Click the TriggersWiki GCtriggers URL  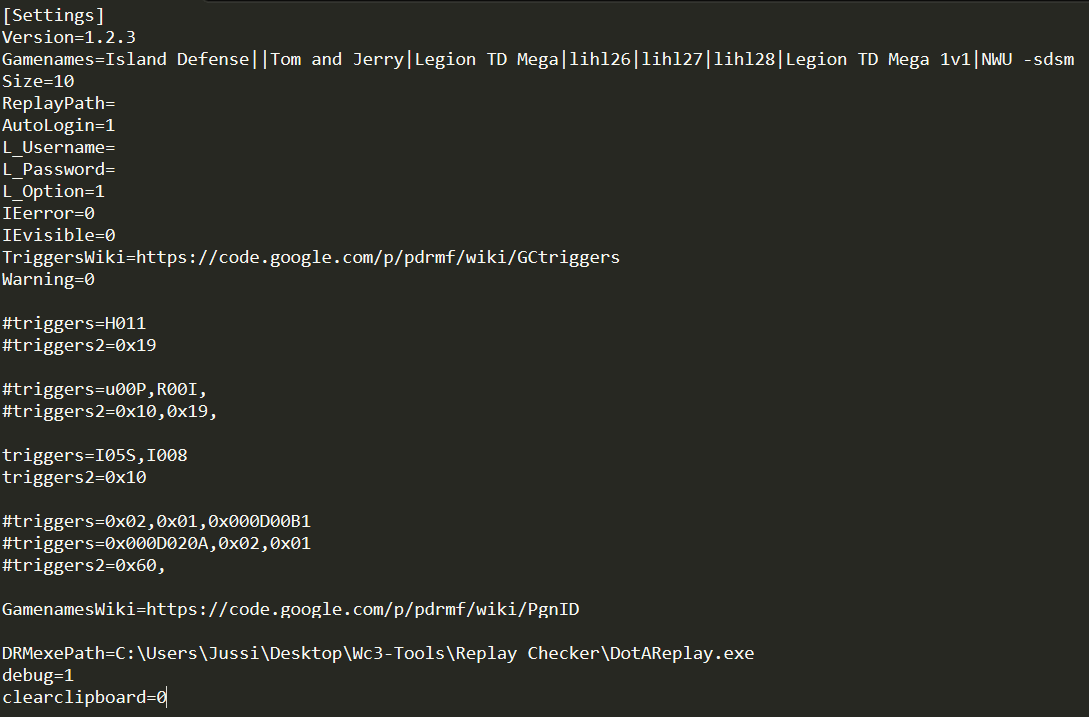[378, 257]
